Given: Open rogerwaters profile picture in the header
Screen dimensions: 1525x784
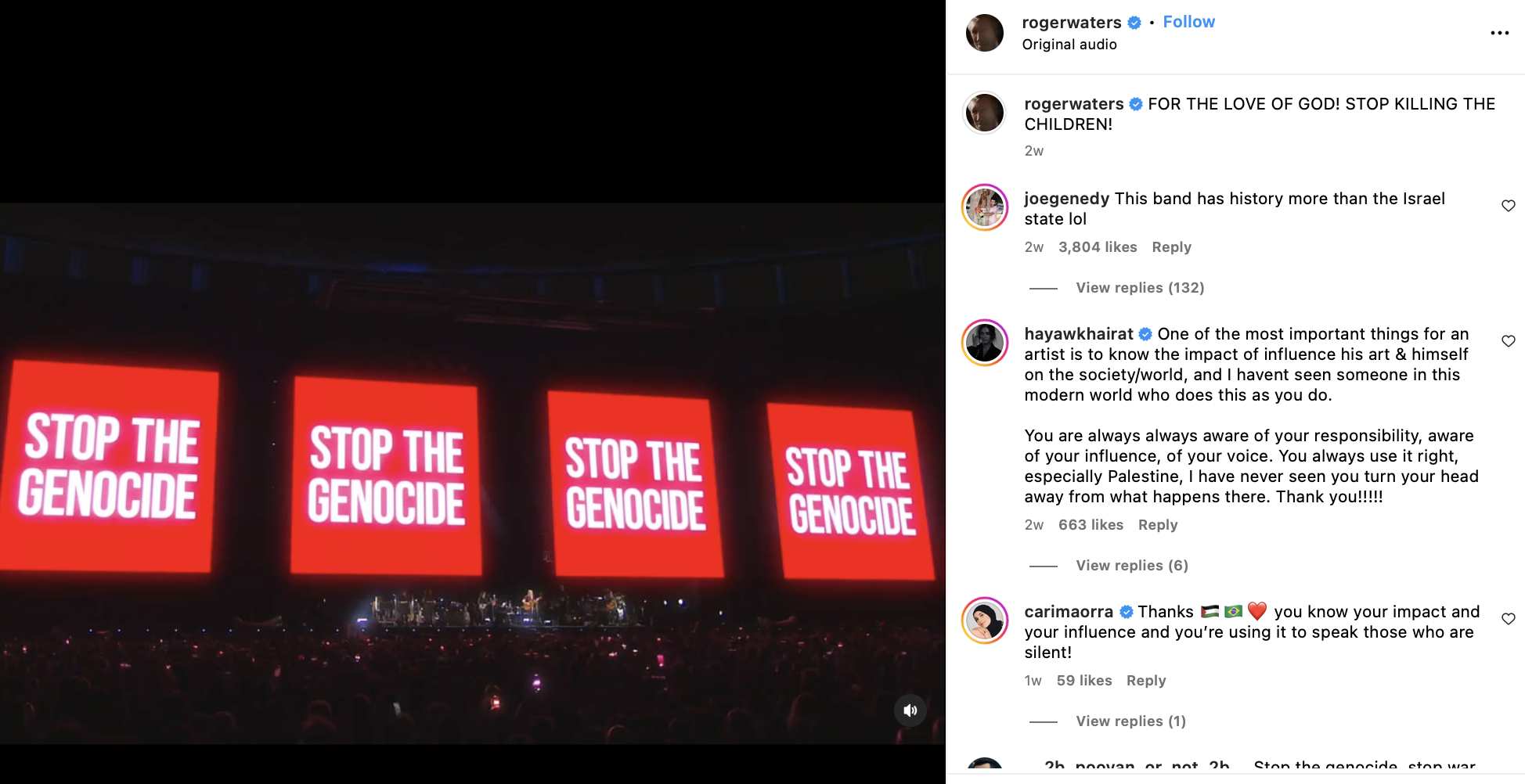Looking at the screenshot, I should [984, 33].
